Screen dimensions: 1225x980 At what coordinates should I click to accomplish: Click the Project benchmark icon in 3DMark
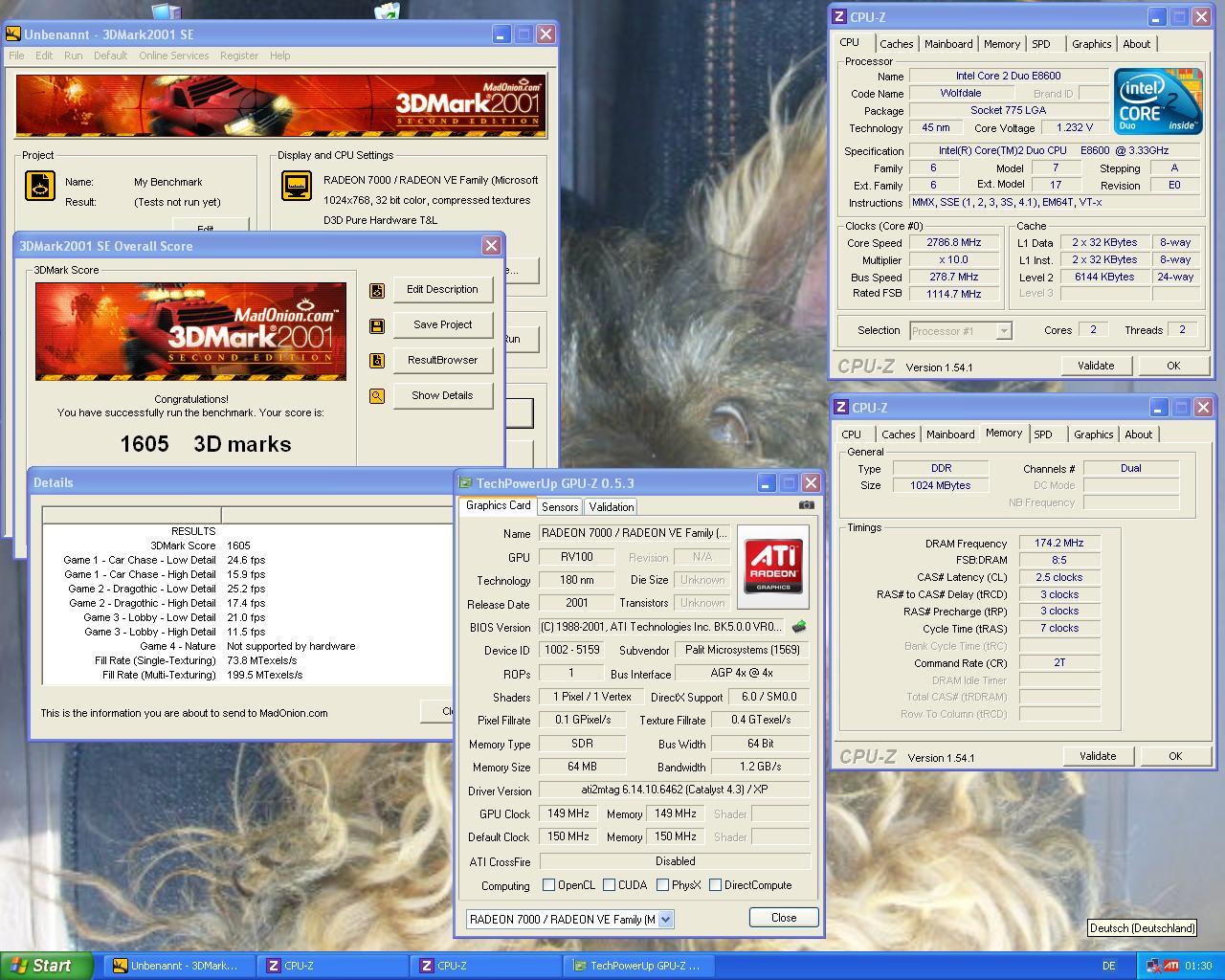(x=39, y=186)
